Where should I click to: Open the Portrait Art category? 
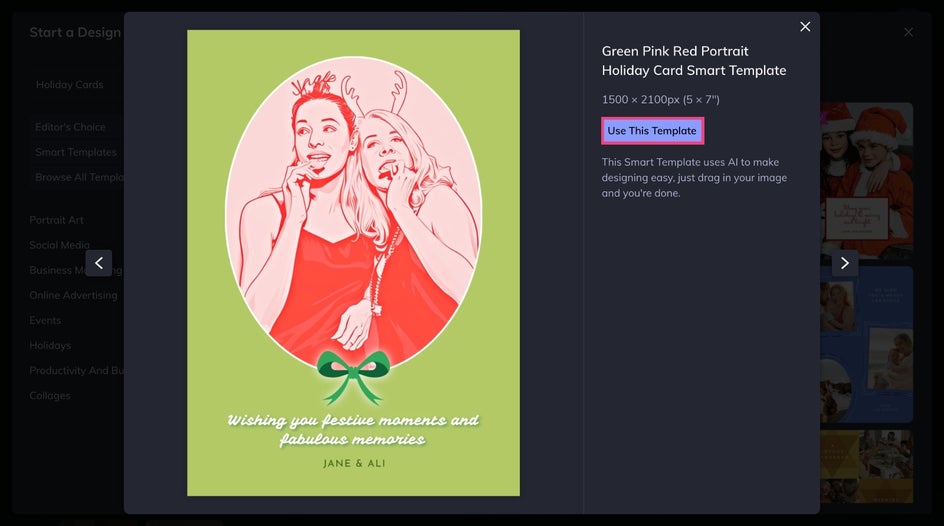(x=56, y=220)
